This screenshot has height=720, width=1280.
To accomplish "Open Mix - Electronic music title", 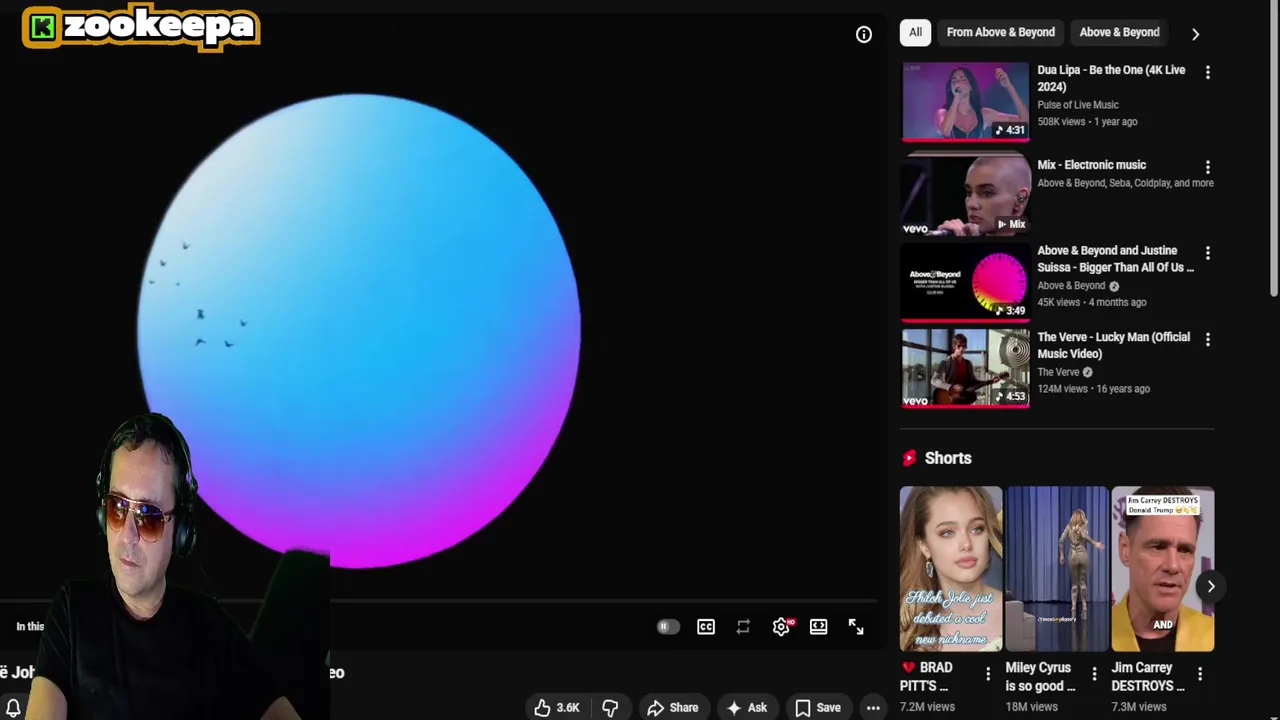I will coord(1091,165).
